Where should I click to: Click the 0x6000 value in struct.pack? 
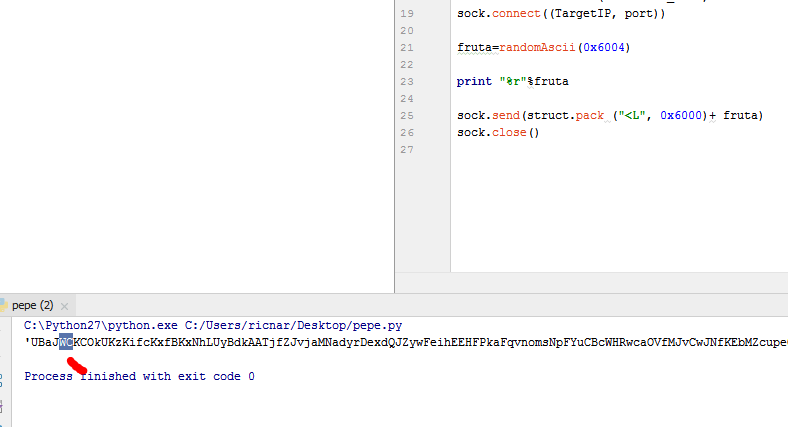[x=681, y=116]
